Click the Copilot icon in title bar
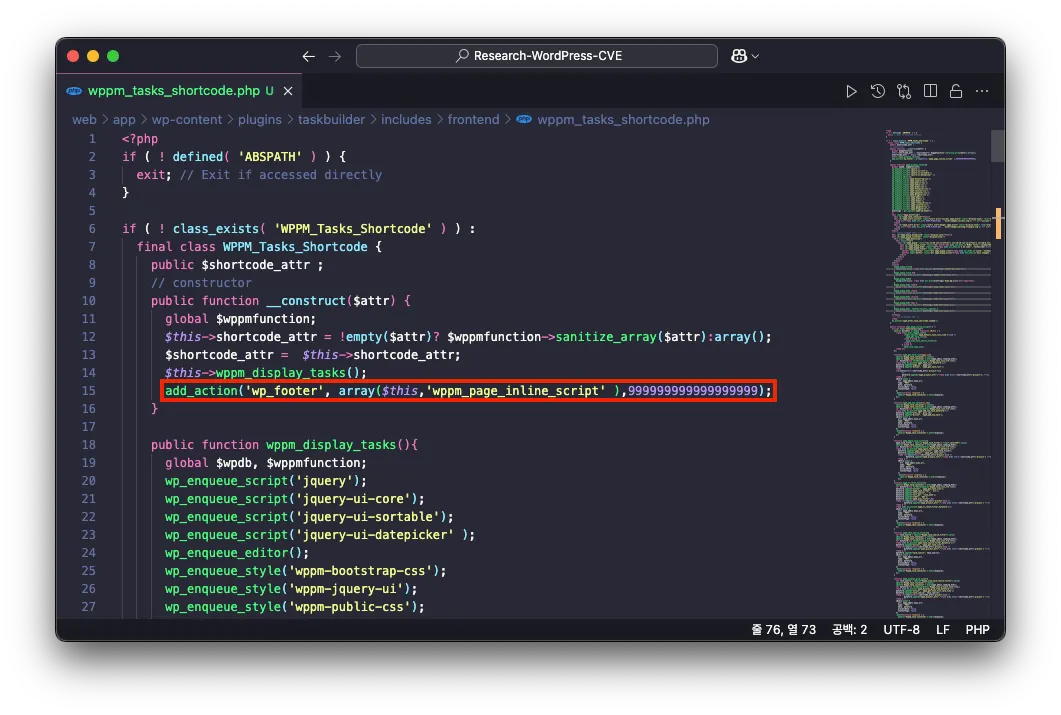This screenshot has width=1061, height=715. pyautogui.click(x=739, y=56)
